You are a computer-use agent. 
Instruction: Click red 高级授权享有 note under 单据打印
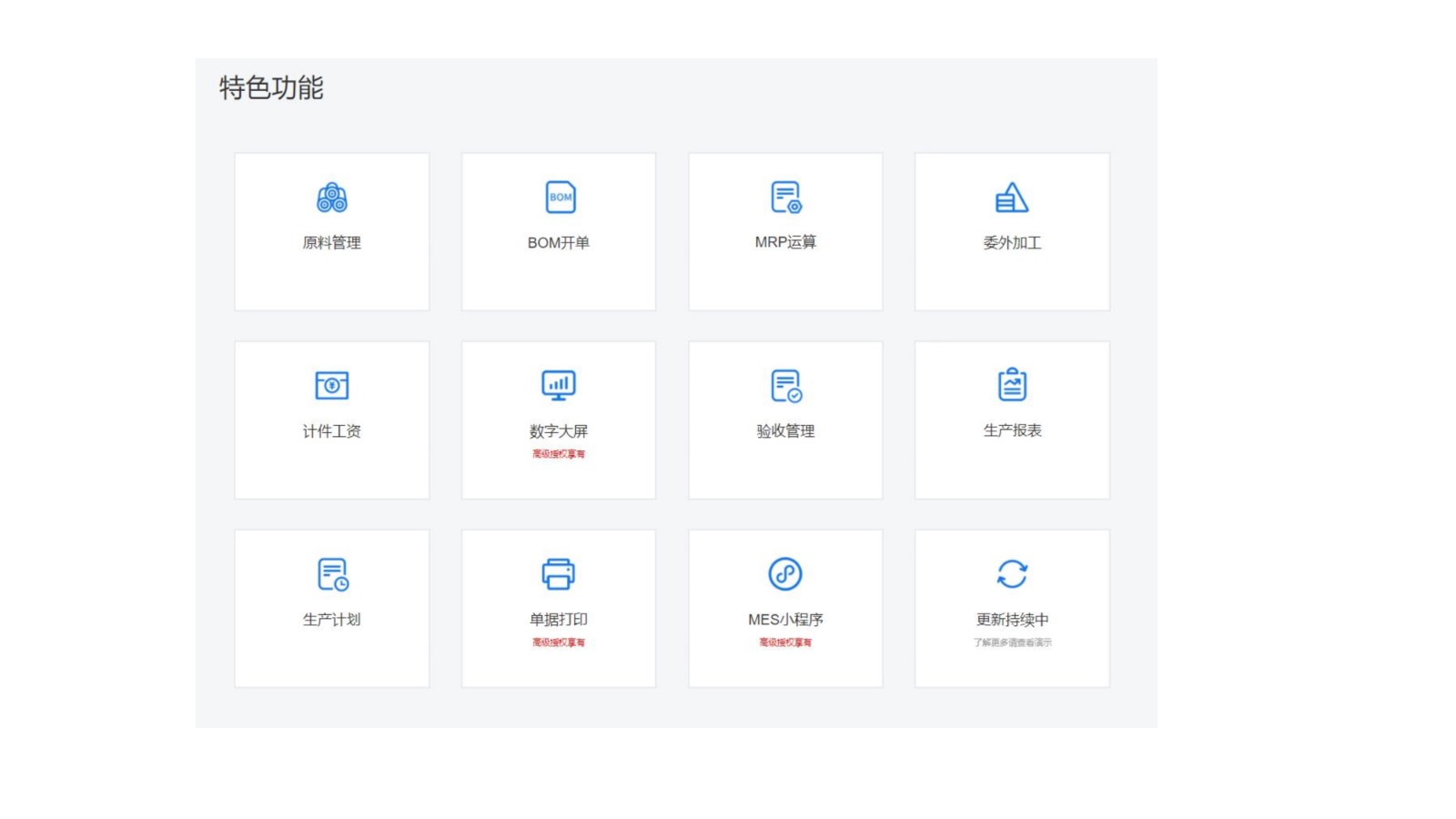[x=559, y=642]
